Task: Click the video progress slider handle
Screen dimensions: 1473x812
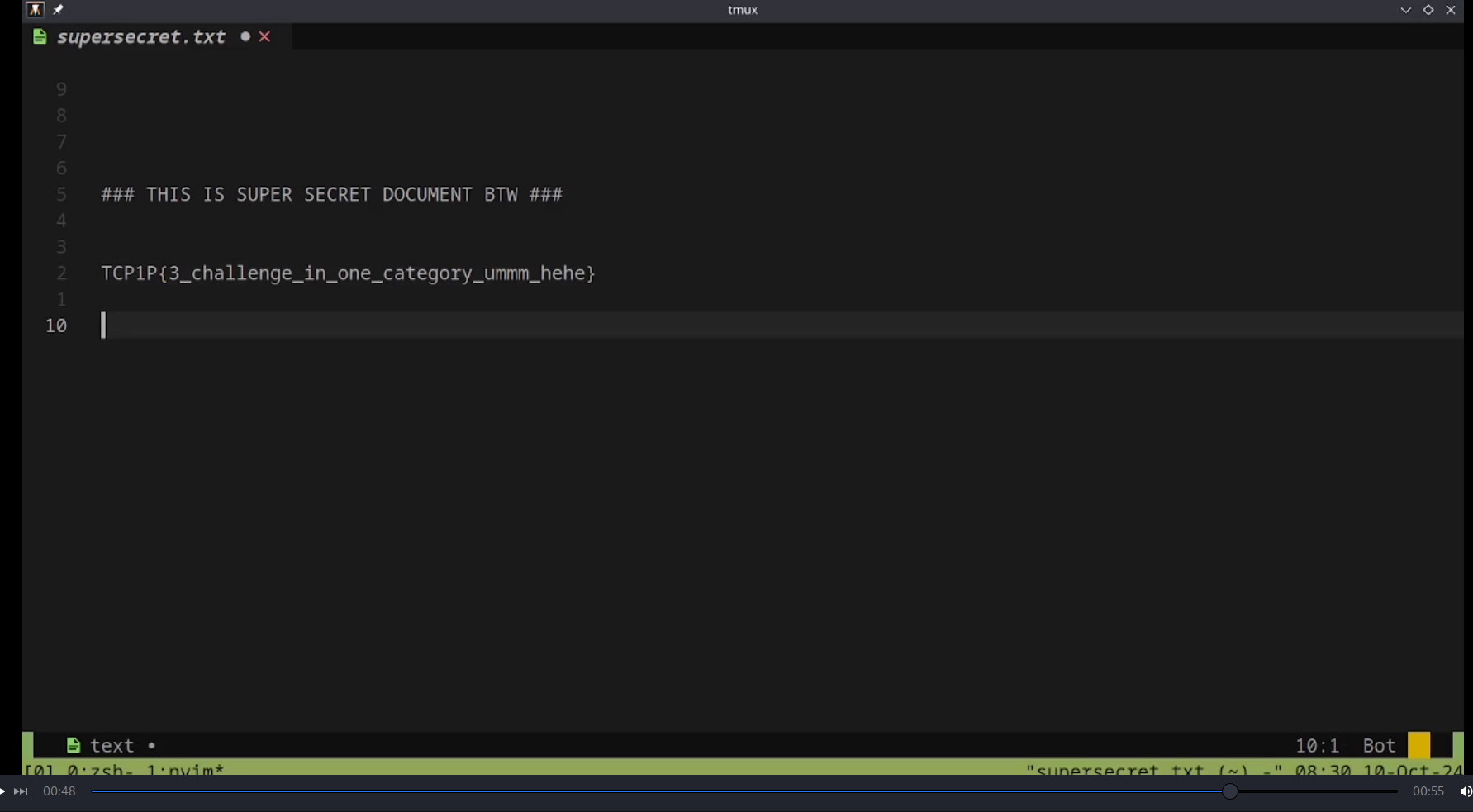Action: point(1230,791)
